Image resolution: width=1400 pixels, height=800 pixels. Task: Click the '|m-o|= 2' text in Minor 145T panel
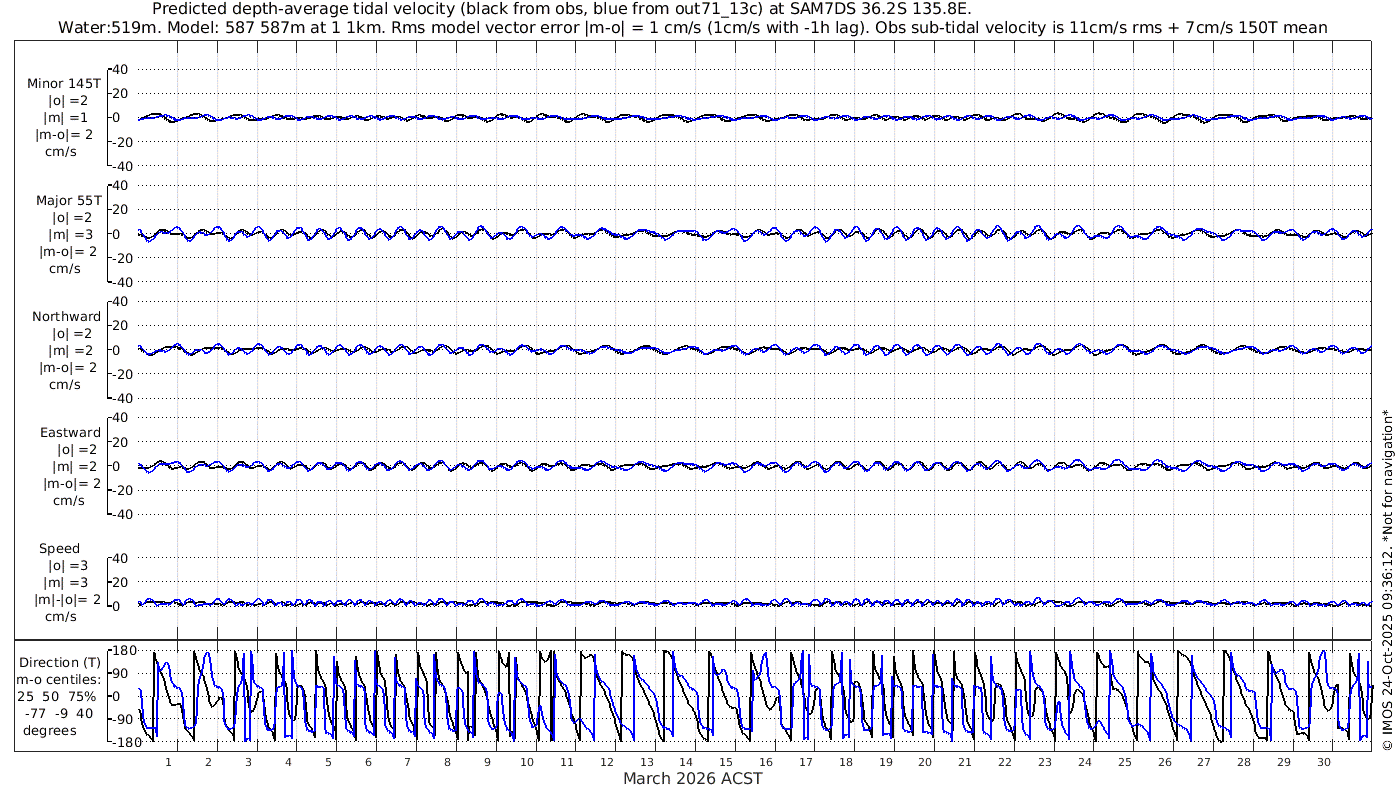pyautogui.click(x=66, y=135)
